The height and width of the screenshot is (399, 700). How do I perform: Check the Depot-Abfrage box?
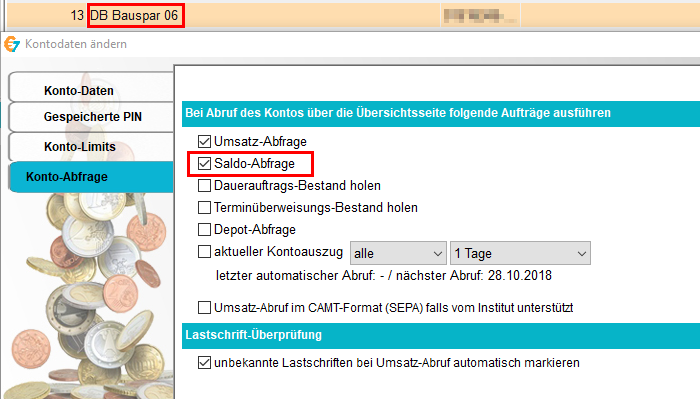coord(204,229)
